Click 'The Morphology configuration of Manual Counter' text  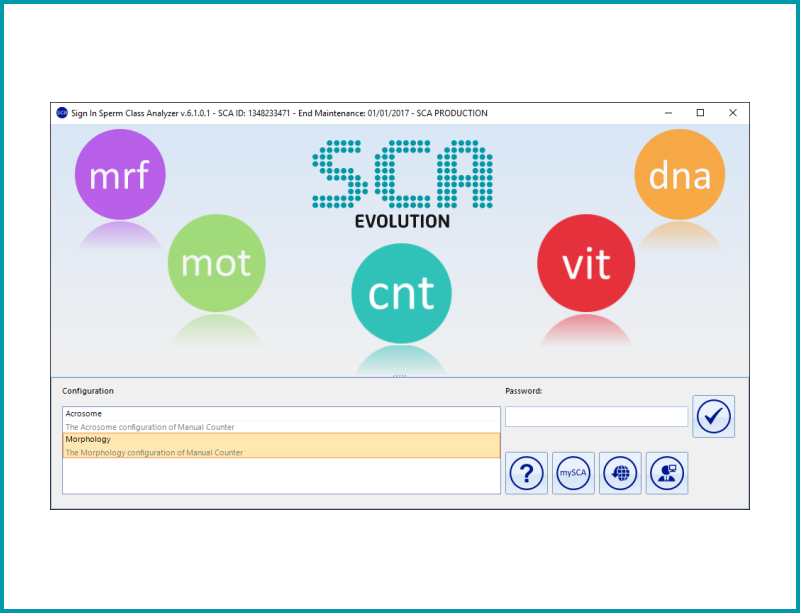pos(154,452)
